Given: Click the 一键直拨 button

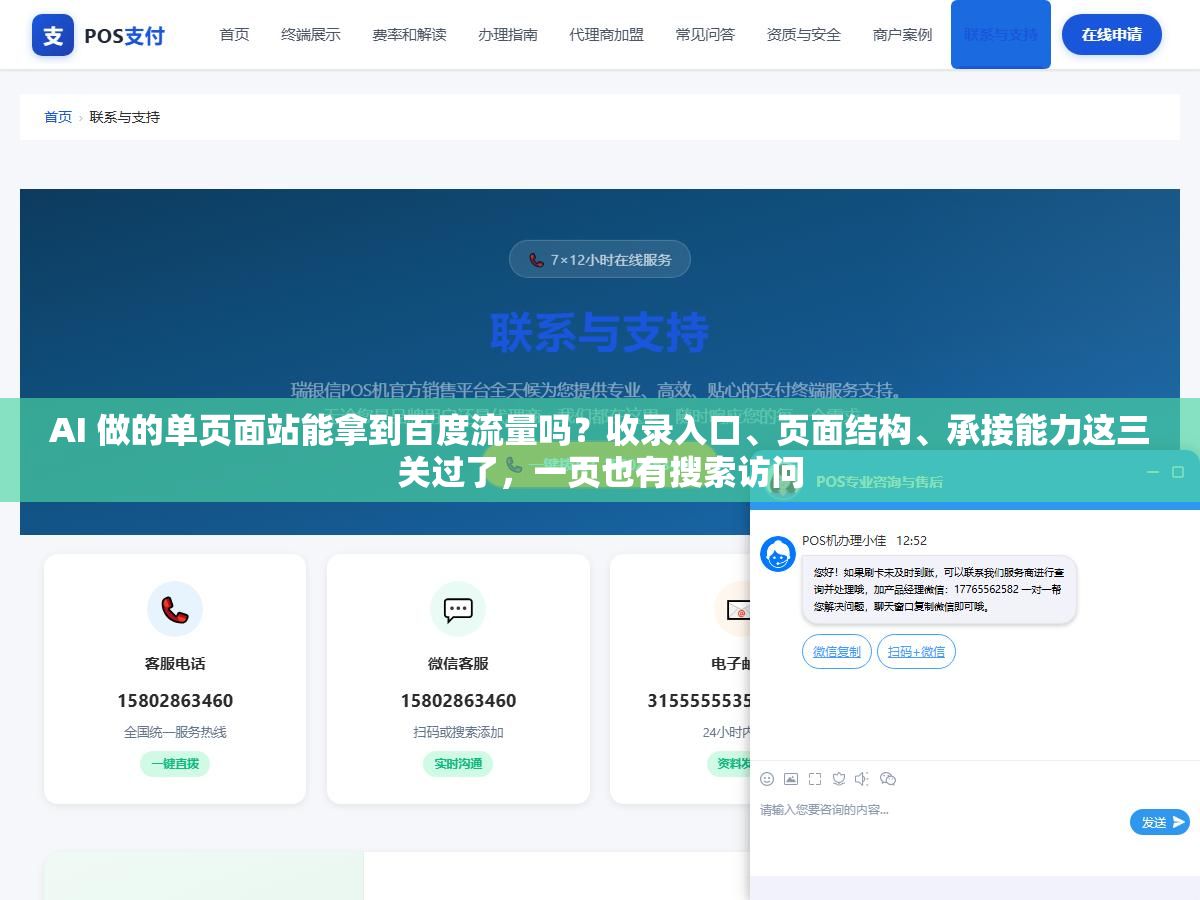Looking at the screenshot, I should tap(175, 764).
